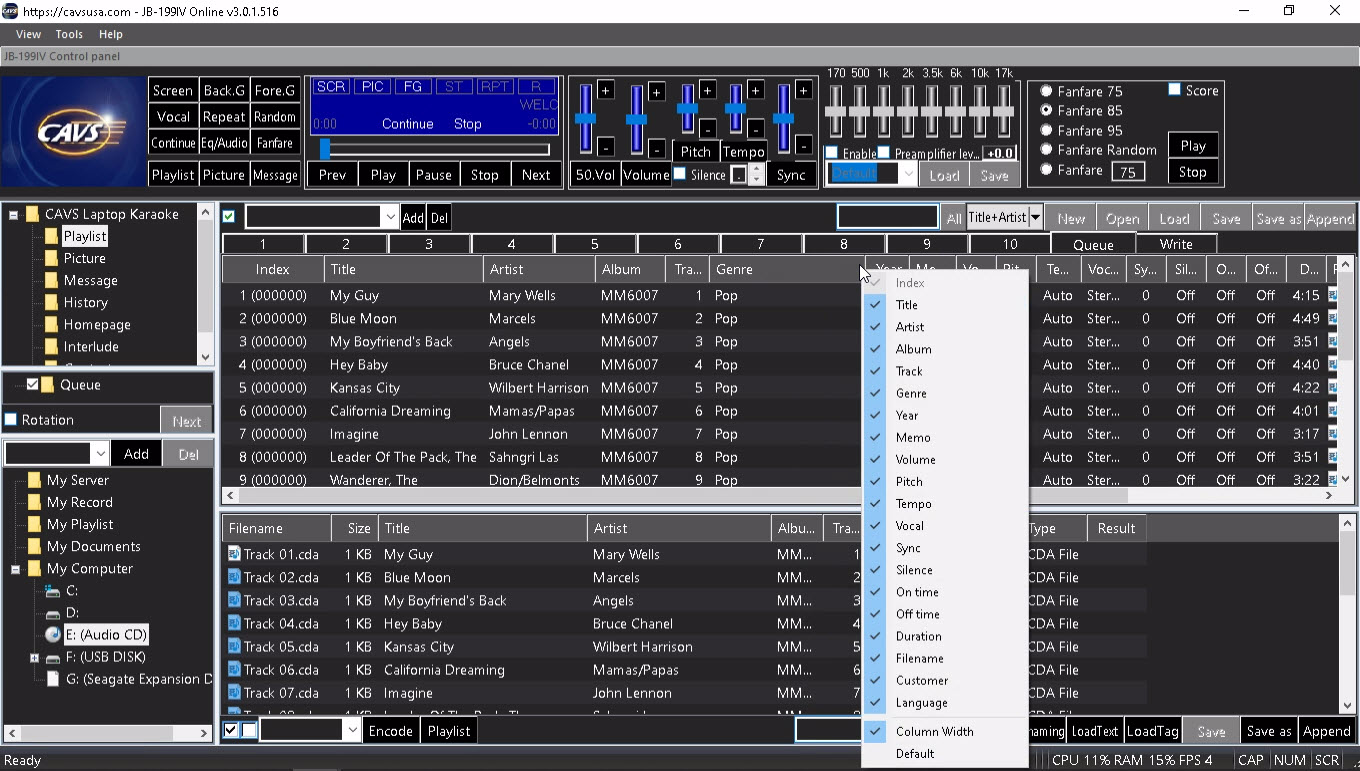Open the playlist name combo box arrow
The height and width of the screenshot is (771, 1360).
pyautogui.click(x=389, y=217)
